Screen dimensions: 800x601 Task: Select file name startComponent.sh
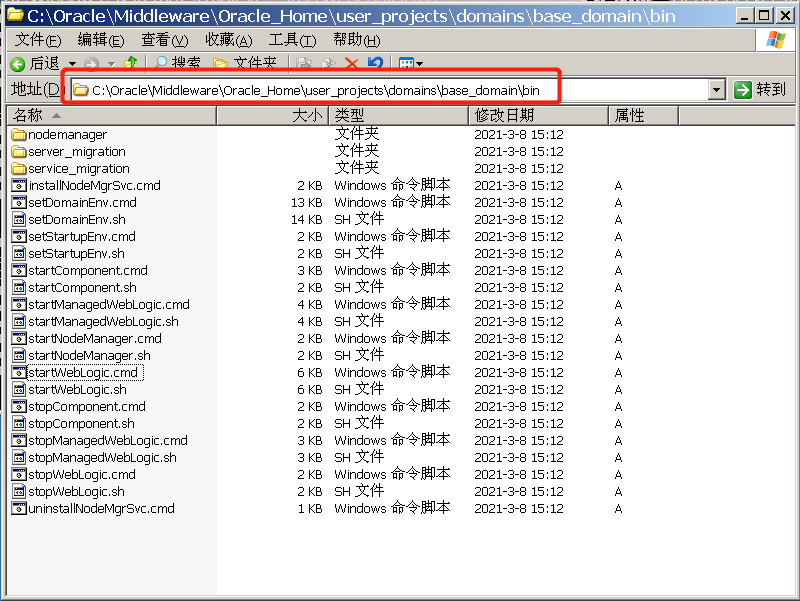coord(83,288)
